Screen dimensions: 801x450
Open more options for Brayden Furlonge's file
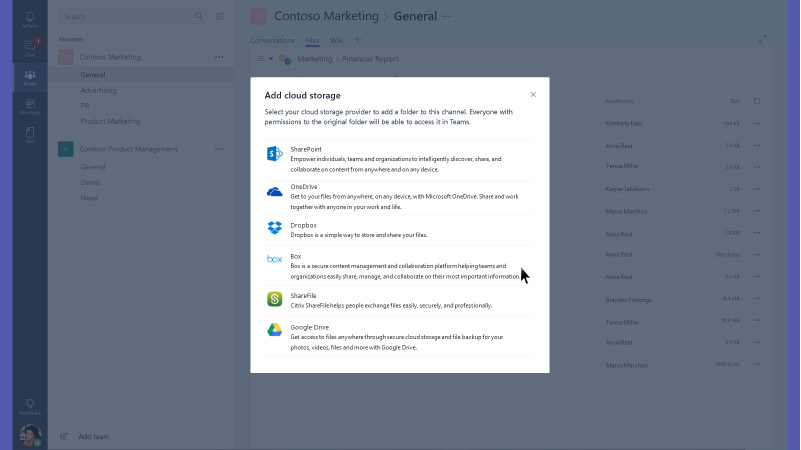coord(757,299)
